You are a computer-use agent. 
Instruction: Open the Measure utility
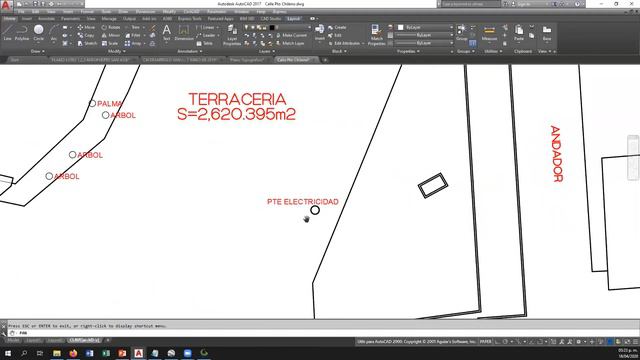tap(489, 33)
